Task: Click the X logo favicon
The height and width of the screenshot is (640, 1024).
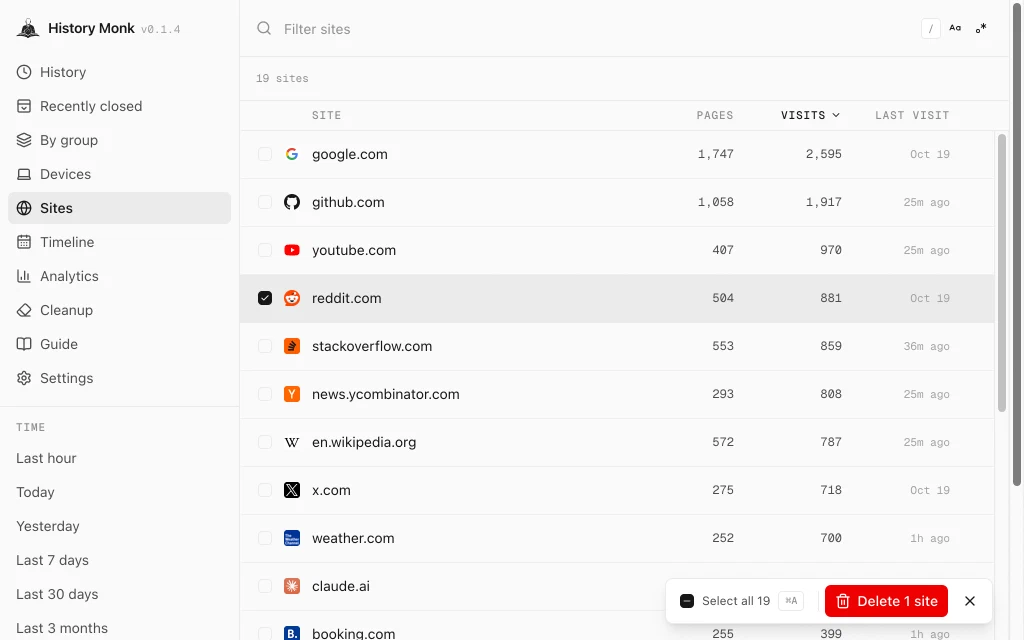Action: point(292,490)
